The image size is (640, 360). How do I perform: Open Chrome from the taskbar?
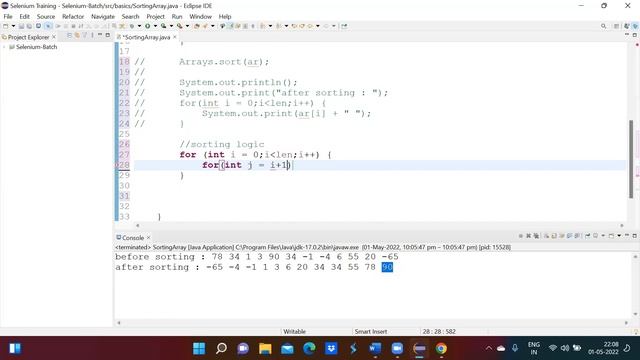pos(441,348)
